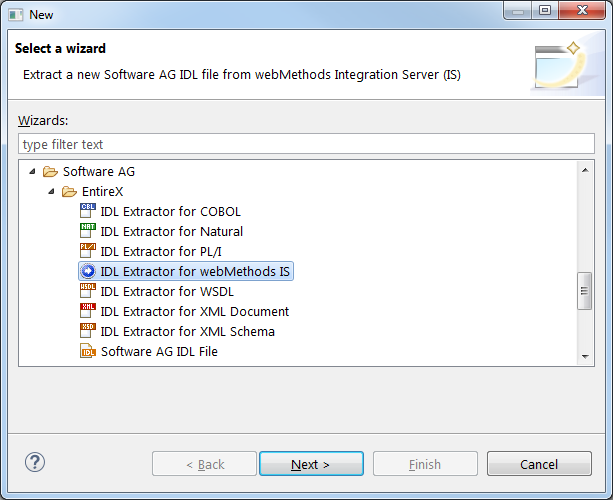Dismiss the dialog with Cancel
This screenshot has width=613, height=500.
click(x=539, y=464)
